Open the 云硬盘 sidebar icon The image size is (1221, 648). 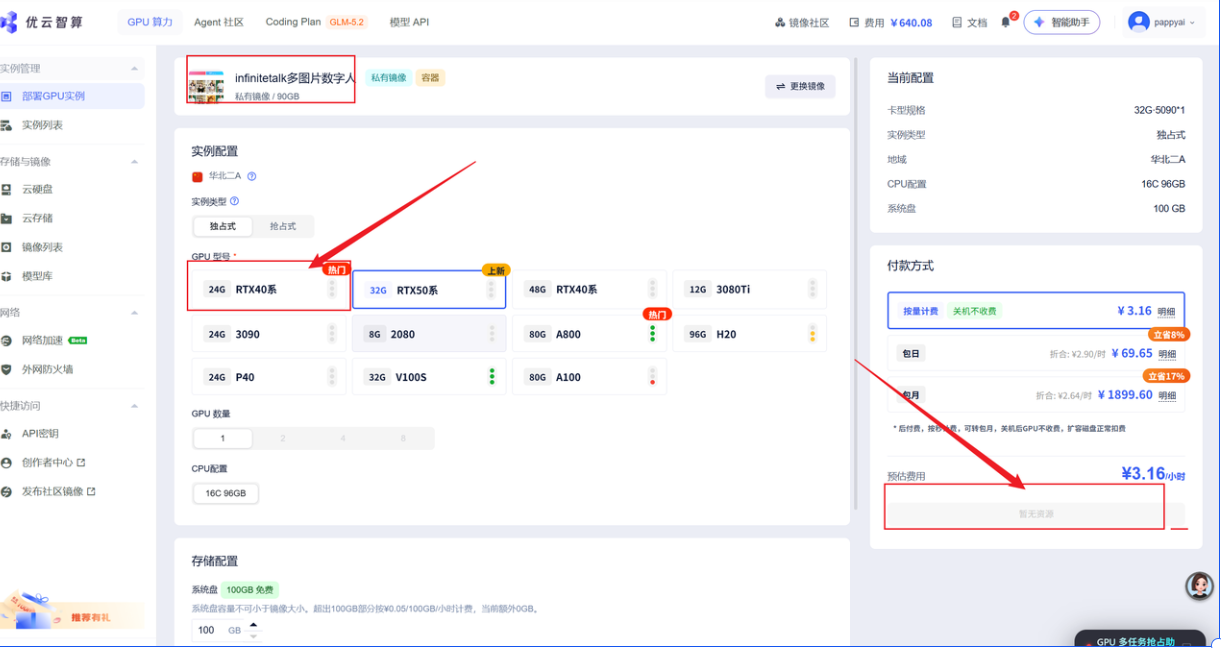6,189
